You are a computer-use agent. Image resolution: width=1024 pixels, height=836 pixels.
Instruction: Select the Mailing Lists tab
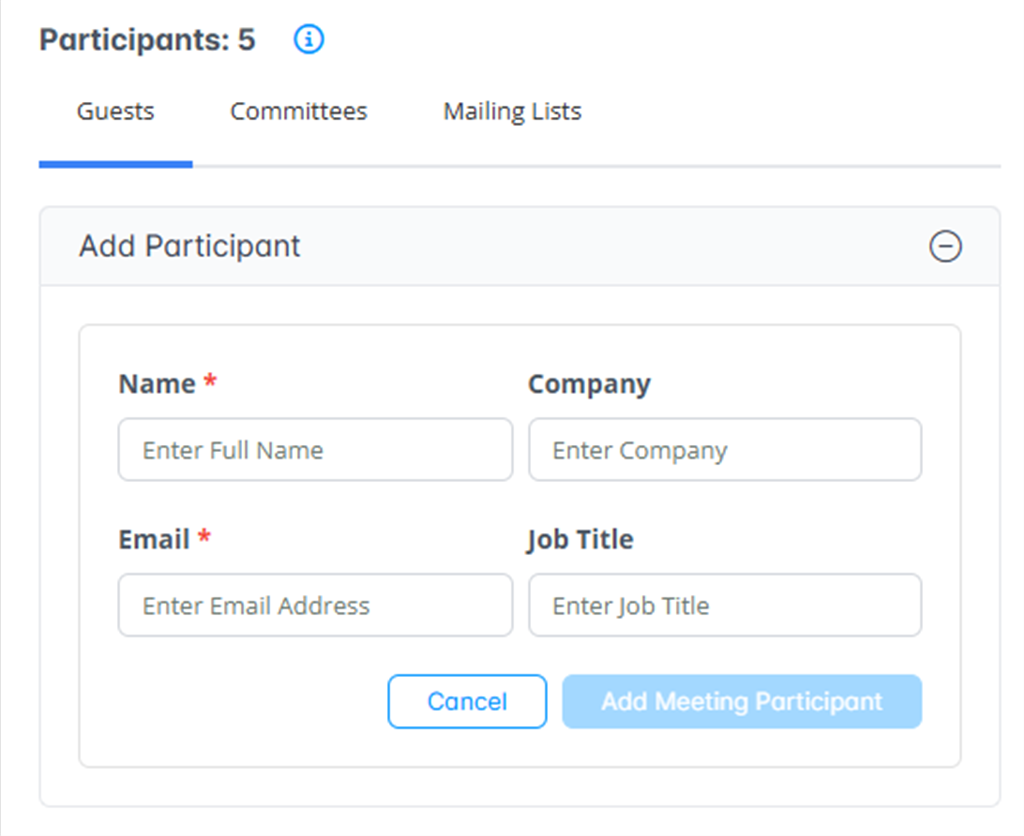click(x=512, y=111)
